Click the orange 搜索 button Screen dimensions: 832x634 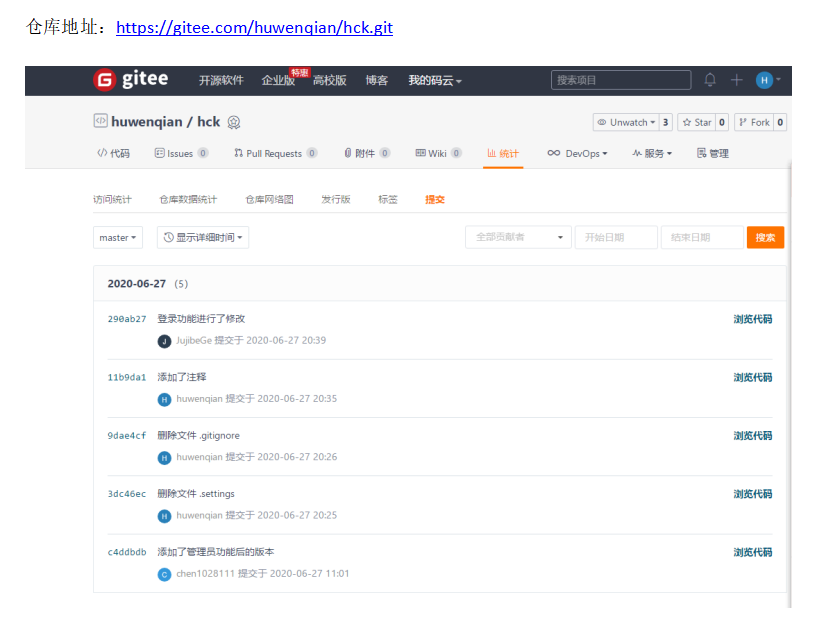pos(765,238)
